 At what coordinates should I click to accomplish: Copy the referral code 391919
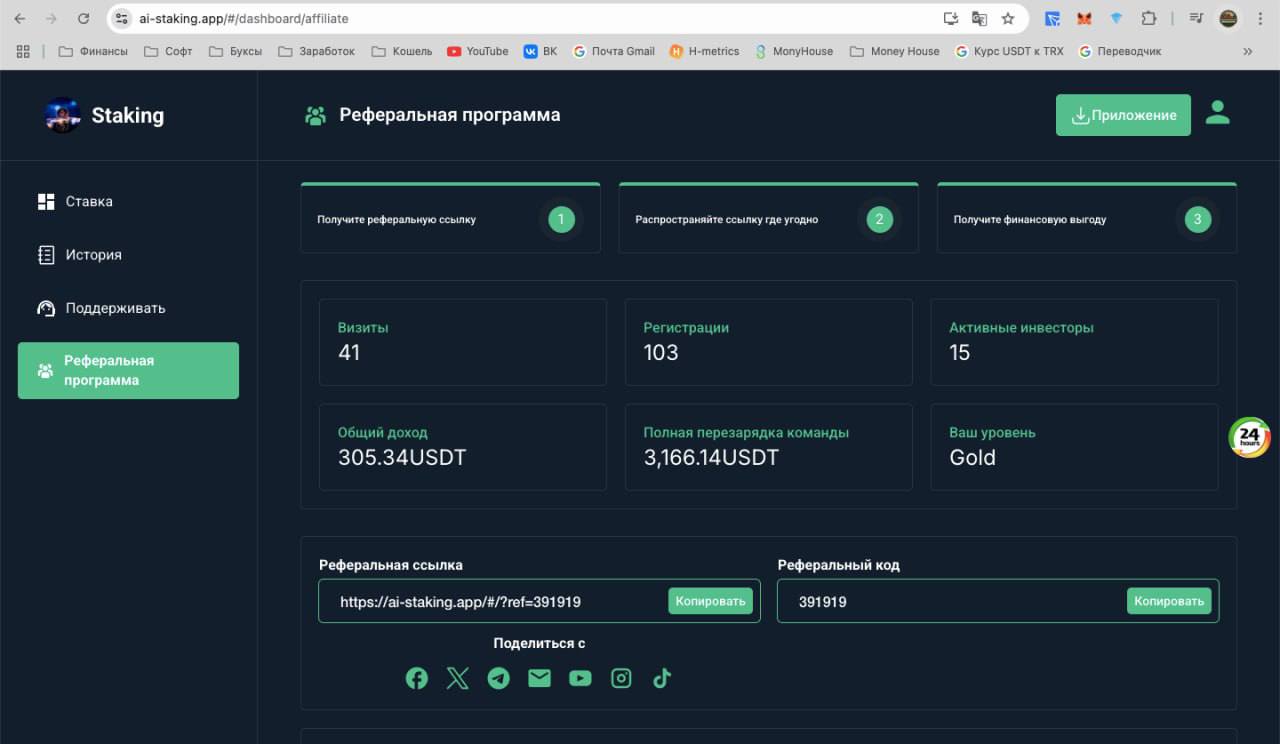click(x=1169, y=601)
